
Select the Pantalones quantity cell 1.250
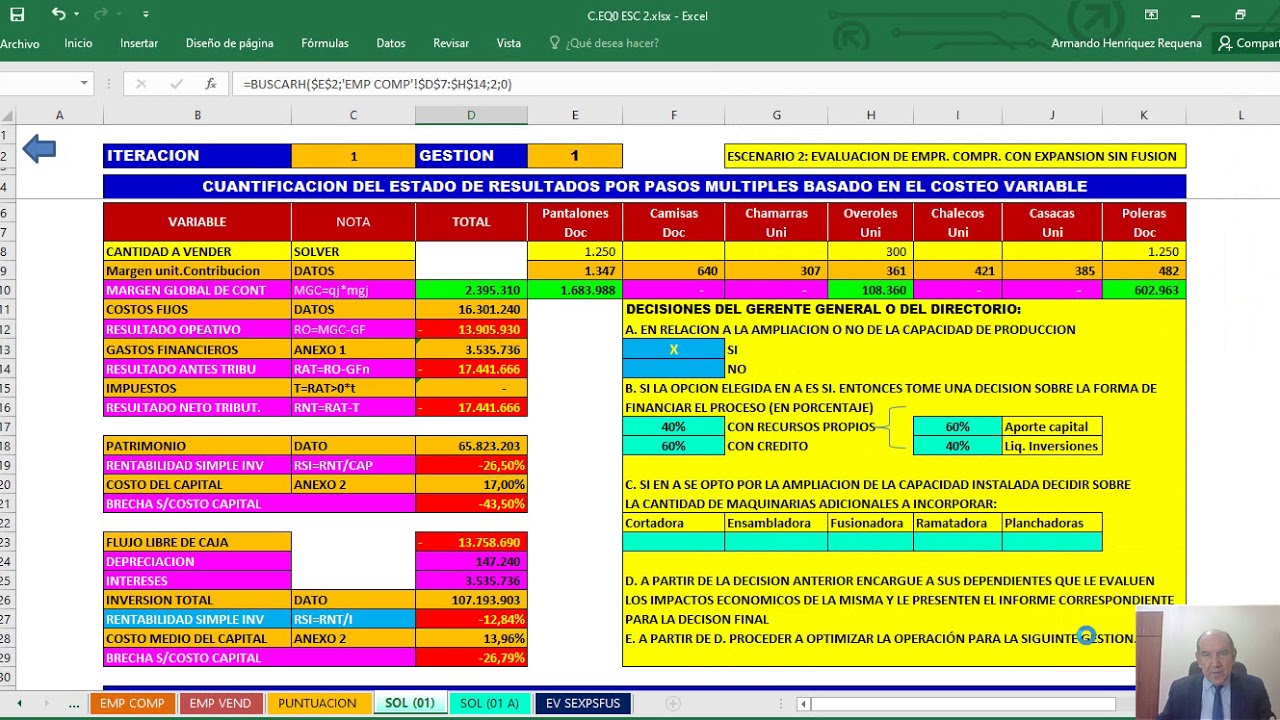575,252
